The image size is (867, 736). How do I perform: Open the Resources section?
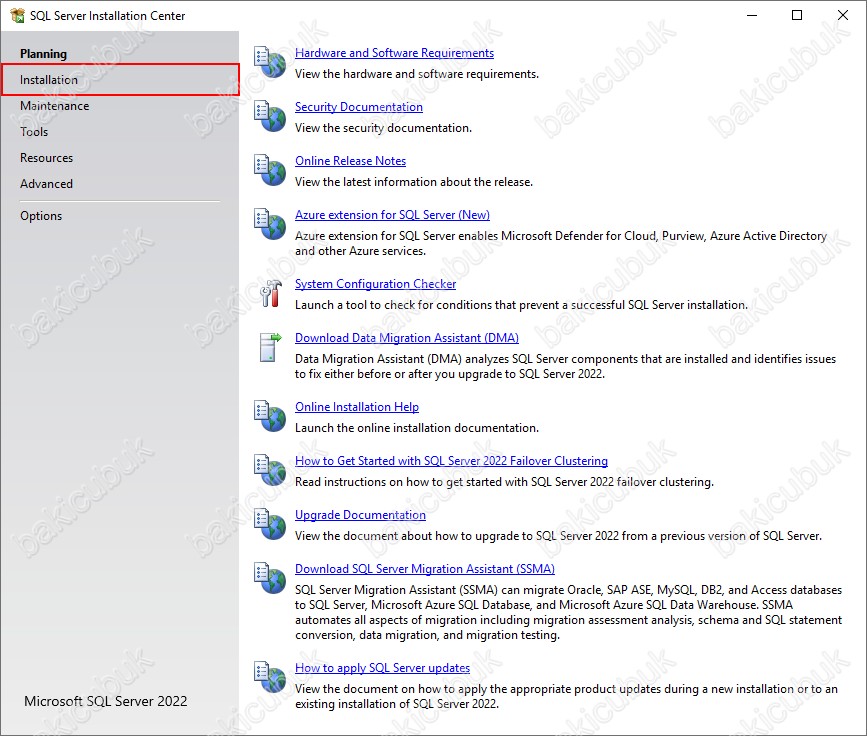pos(46,158)
